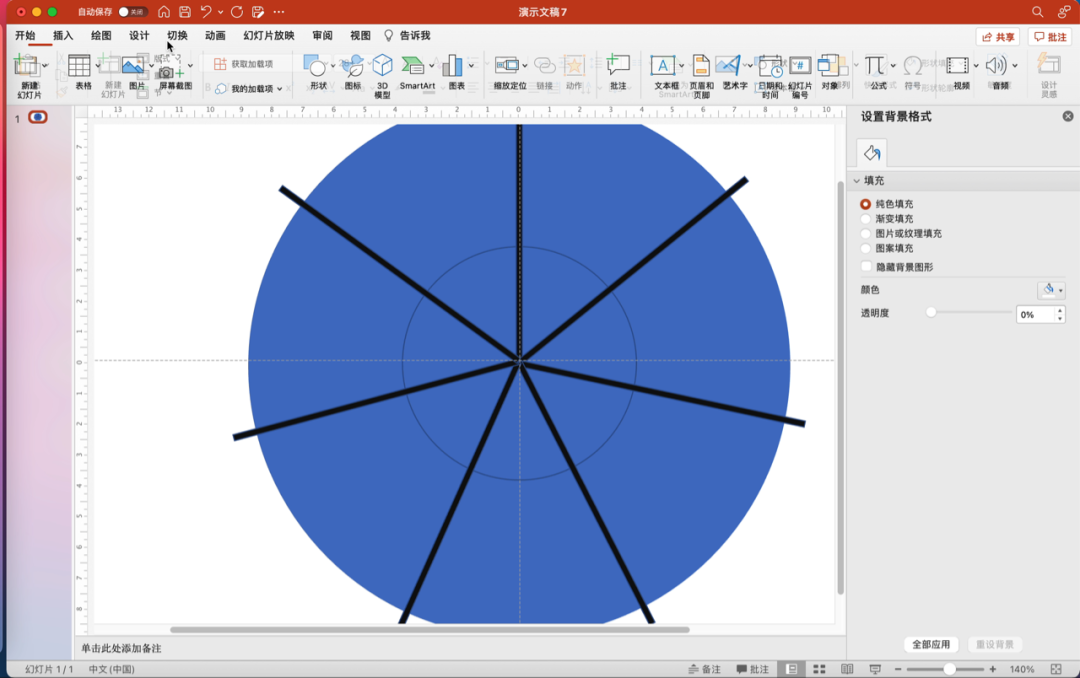Start slideshow from status bar icon

(x=875, y=669)
